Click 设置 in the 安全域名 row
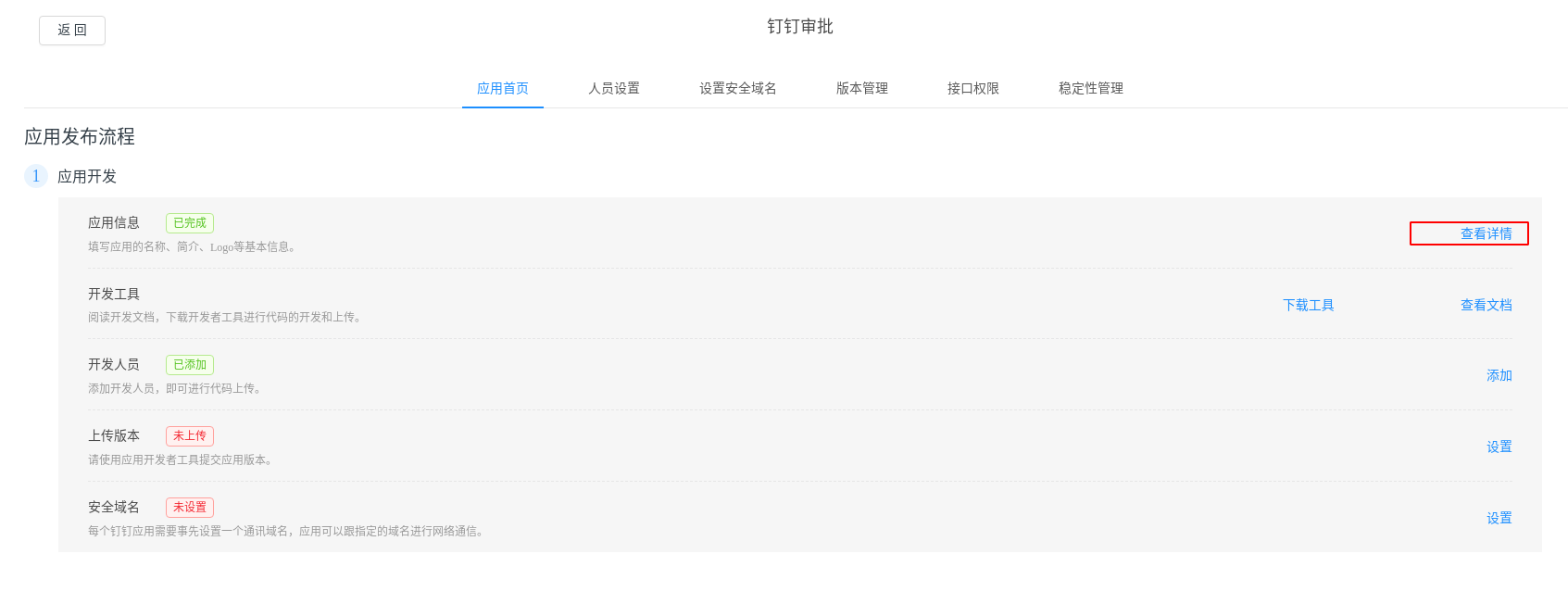 1499,518
